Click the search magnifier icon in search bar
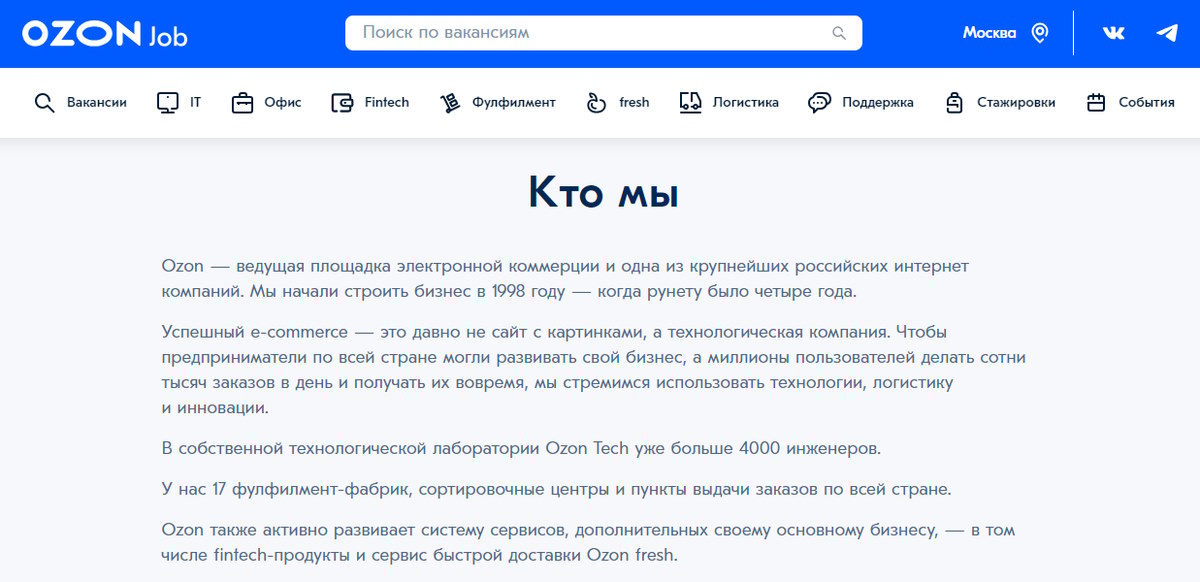The image size is (1200, 582). point(839,33)
